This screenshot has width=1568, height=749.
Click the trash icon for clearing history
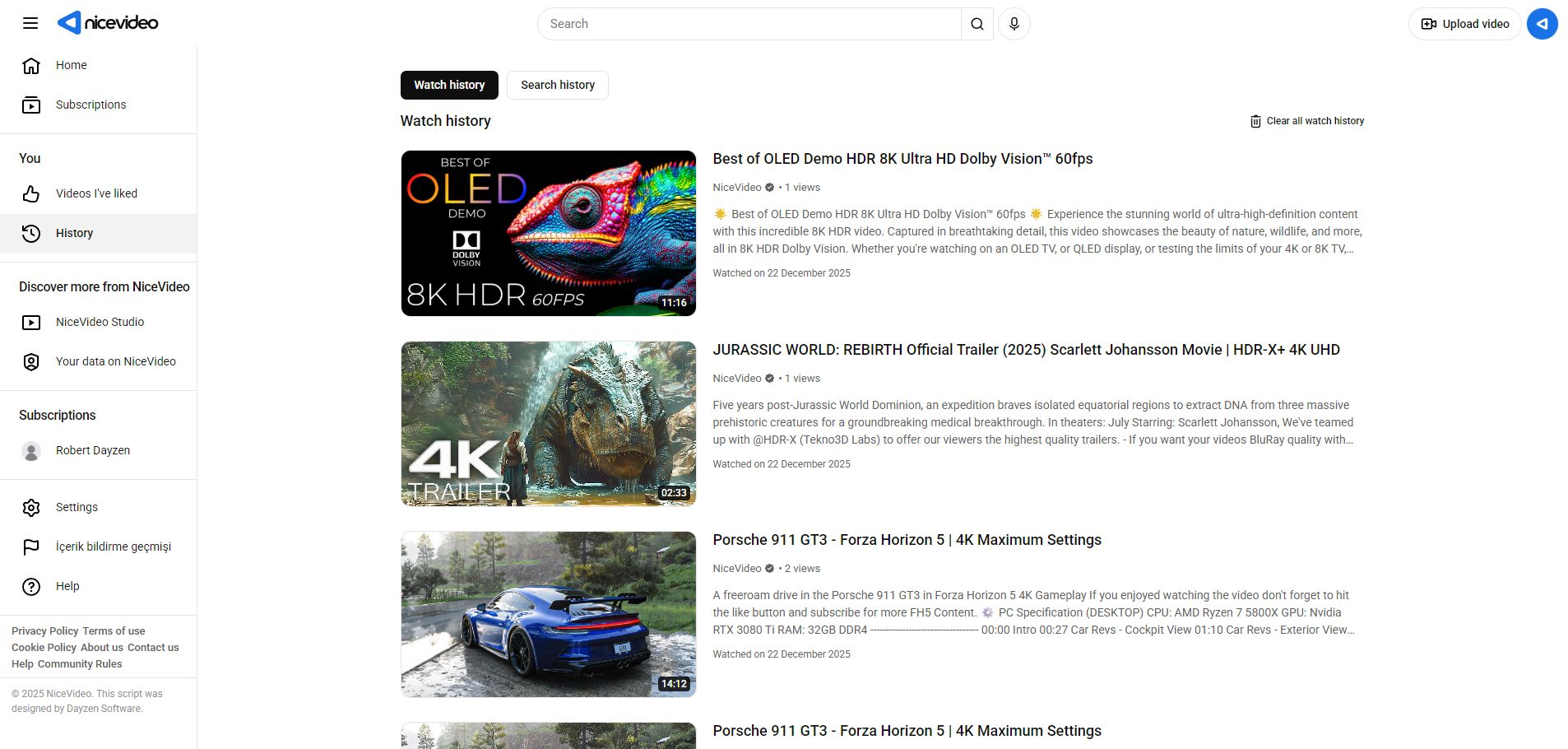(x=1255, y=122)
